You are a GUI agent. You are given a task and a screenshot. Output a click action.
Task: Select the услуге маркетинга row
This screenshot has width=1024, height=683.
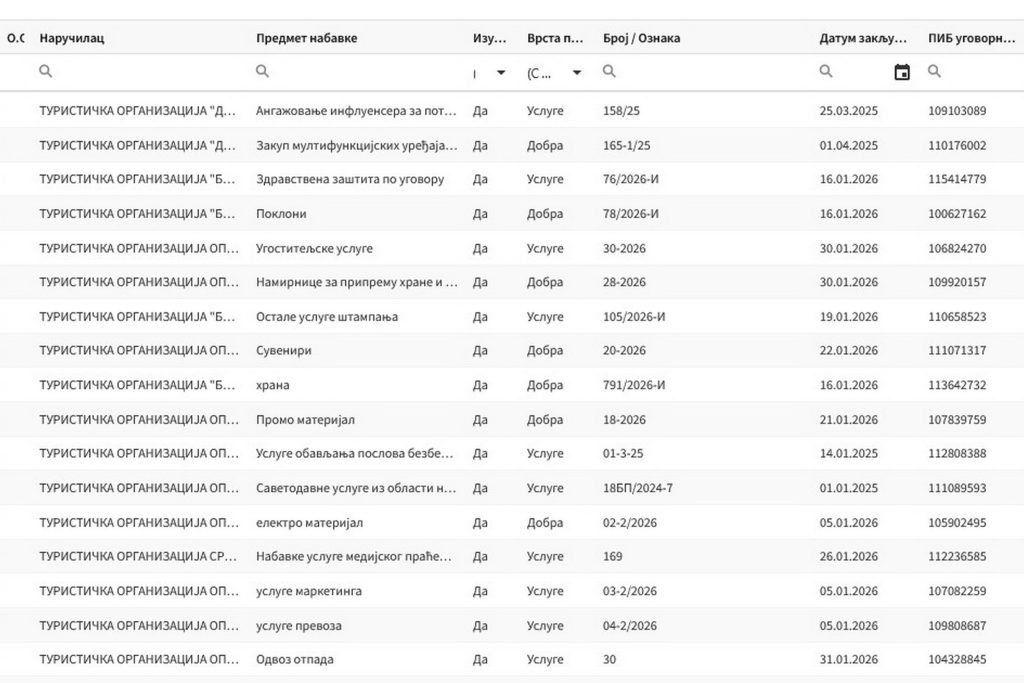(x=308, y=591)
